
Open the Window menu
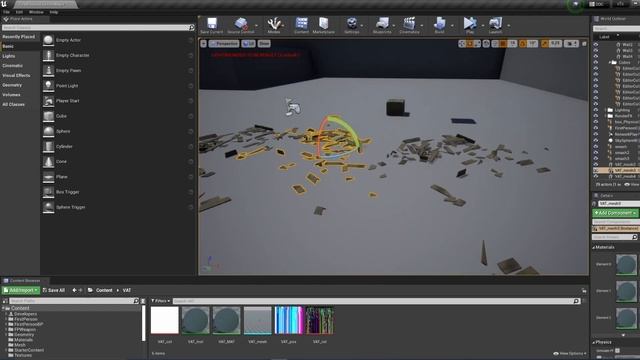pyautogui.click(x=36, y=12)
